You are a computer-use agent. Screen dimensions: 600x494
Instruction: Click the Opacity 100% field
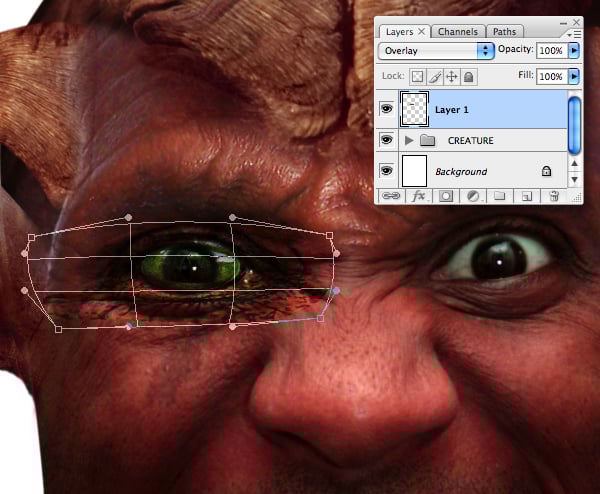pos(551,51)
